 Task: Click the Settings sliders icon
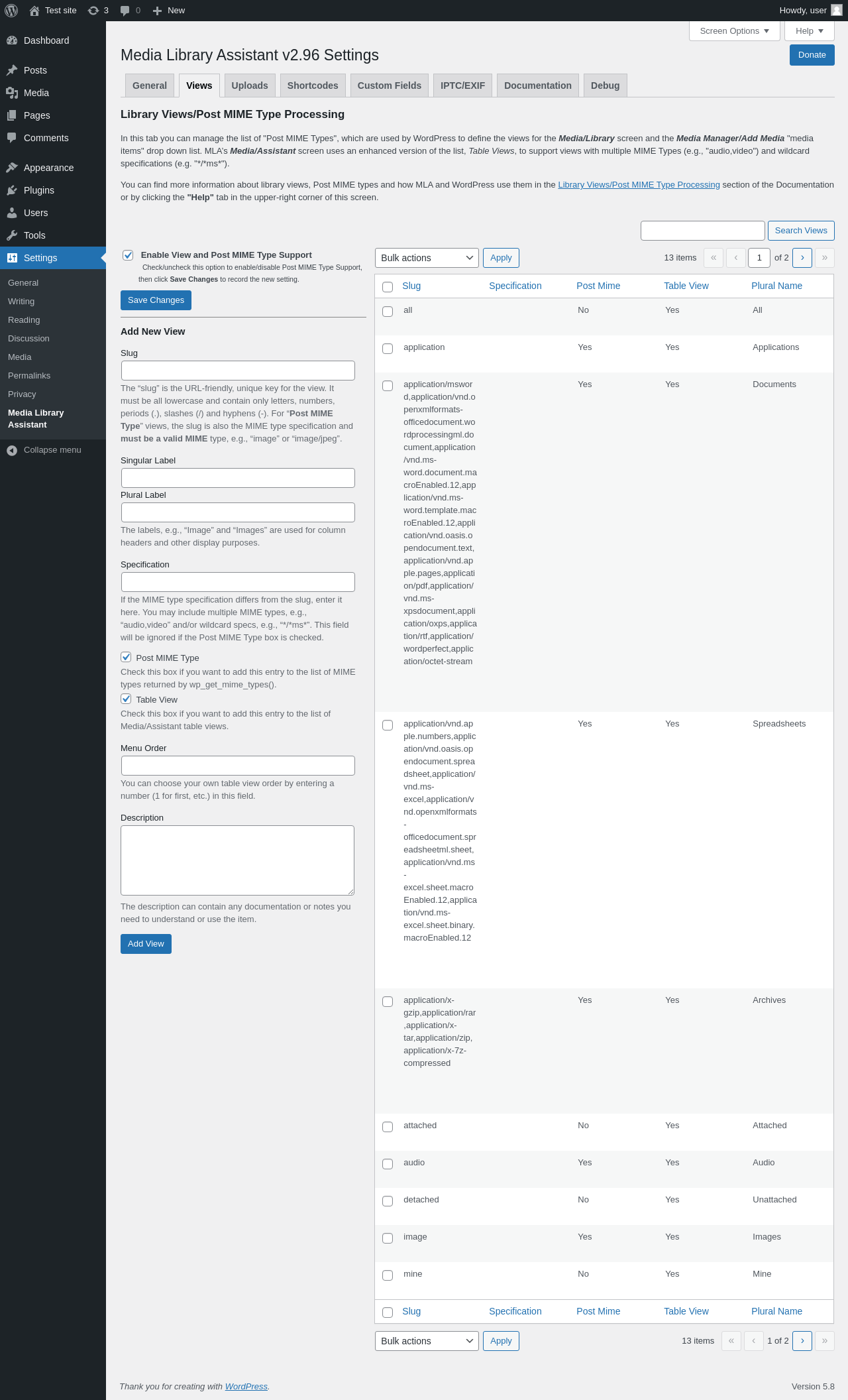[x=12, y=258]
